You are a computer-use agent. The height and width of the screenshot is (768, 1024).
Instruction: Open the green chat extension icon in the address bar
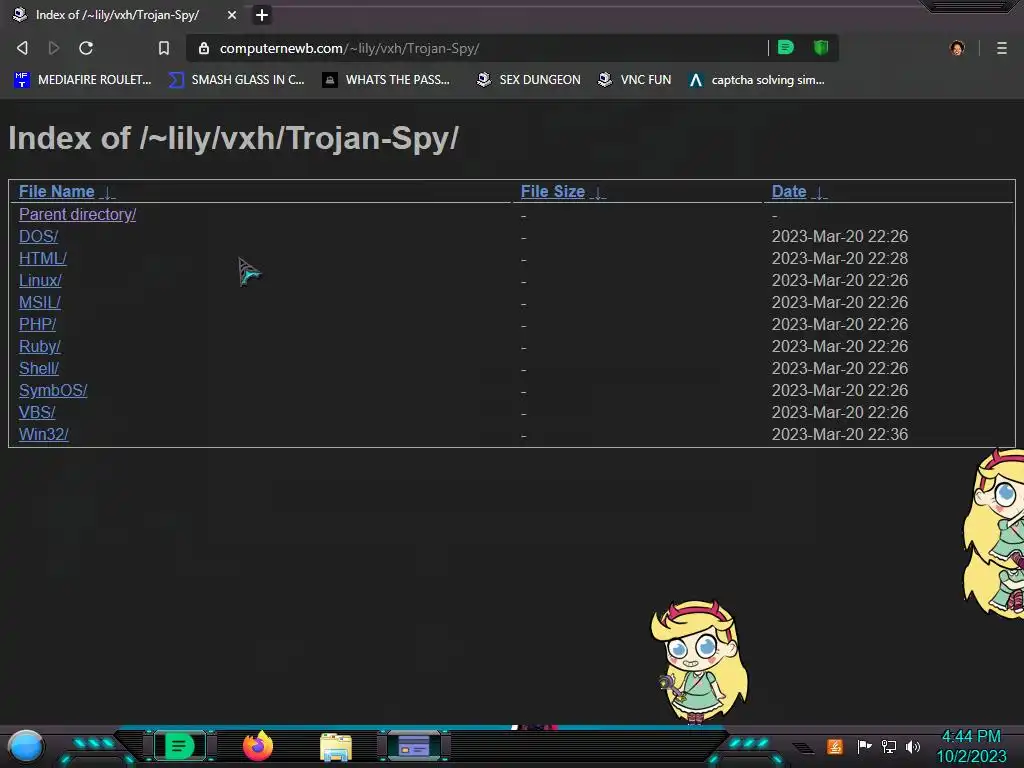[x=786, y=47]
